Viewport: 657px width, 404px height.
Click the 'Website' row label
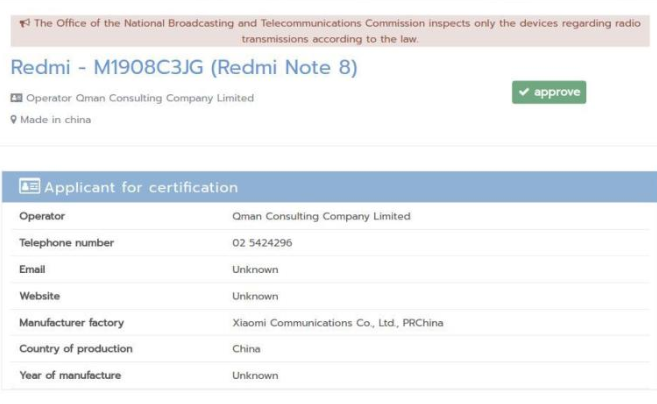tap(40, 296)
